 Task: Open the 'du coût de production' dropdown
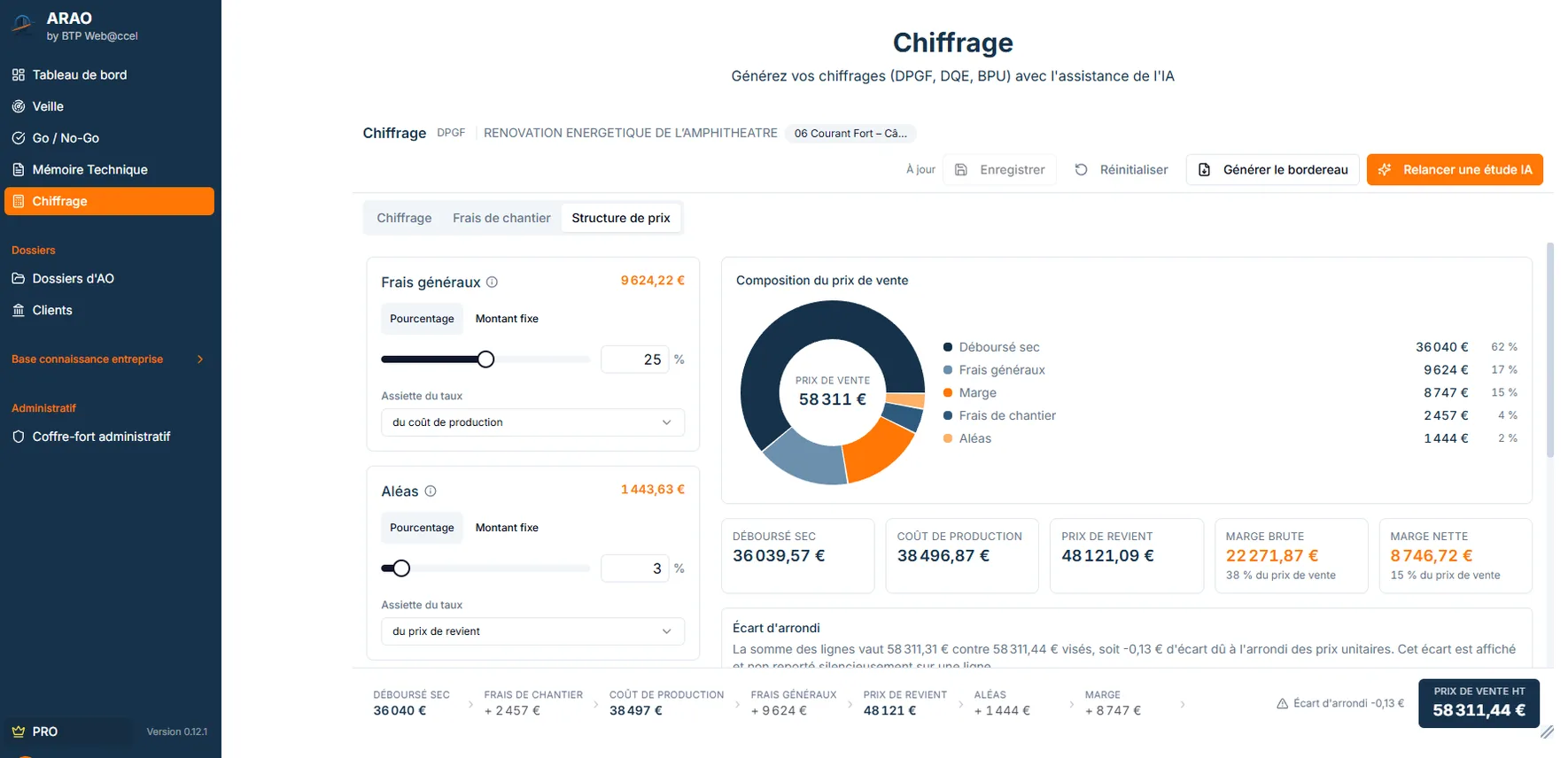[x=532, y=422]
